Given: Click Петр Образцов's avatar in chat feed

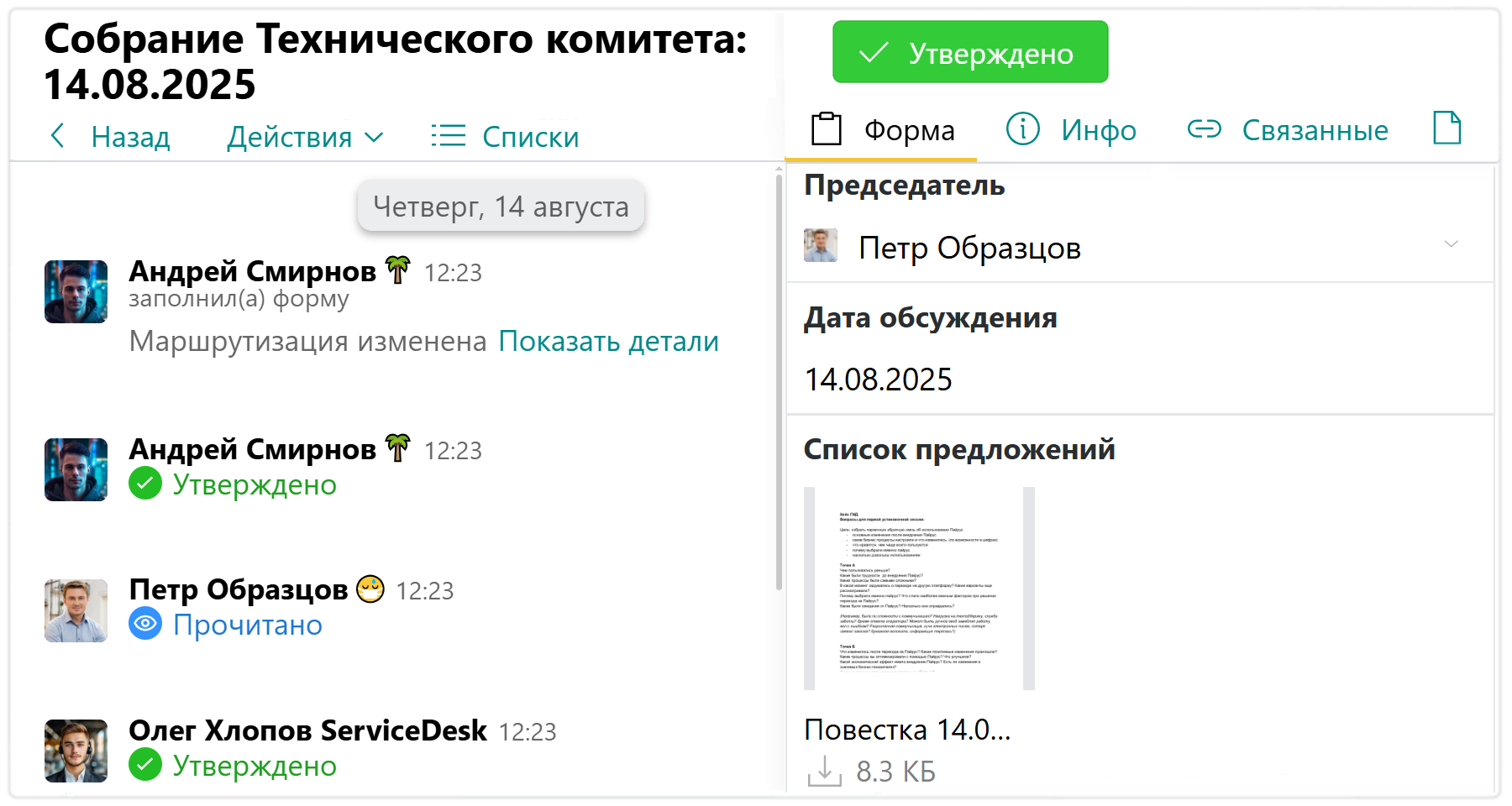Looking at the screenshot, I should (76, 610).
